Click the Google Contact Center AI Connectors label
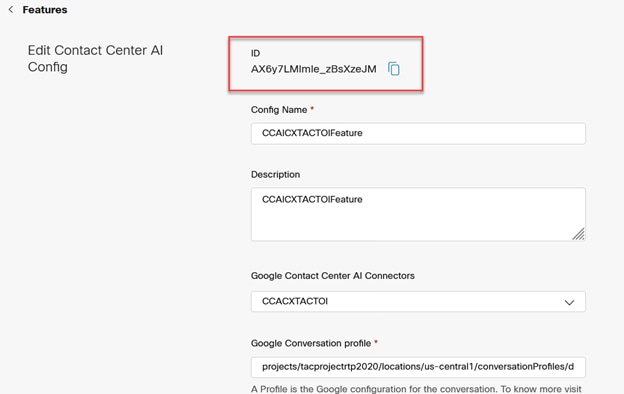The image size is (624, 394). (x=333, y=276)
